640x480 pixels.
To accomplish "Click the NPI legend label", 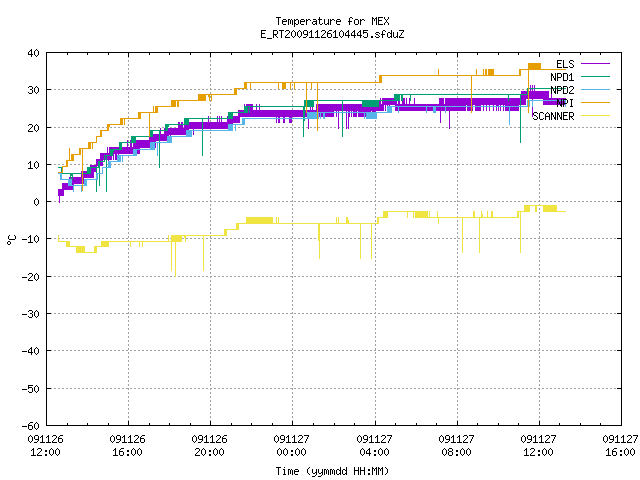I will tap(565, 103).
